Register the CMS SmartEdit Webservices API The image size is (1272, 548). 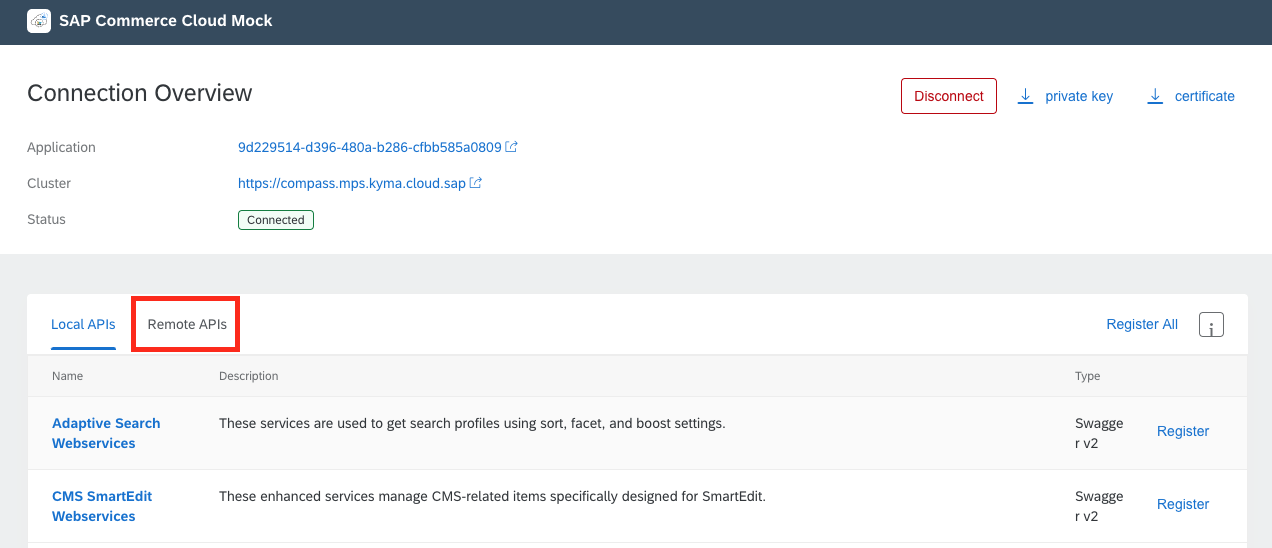(1183, 504)
